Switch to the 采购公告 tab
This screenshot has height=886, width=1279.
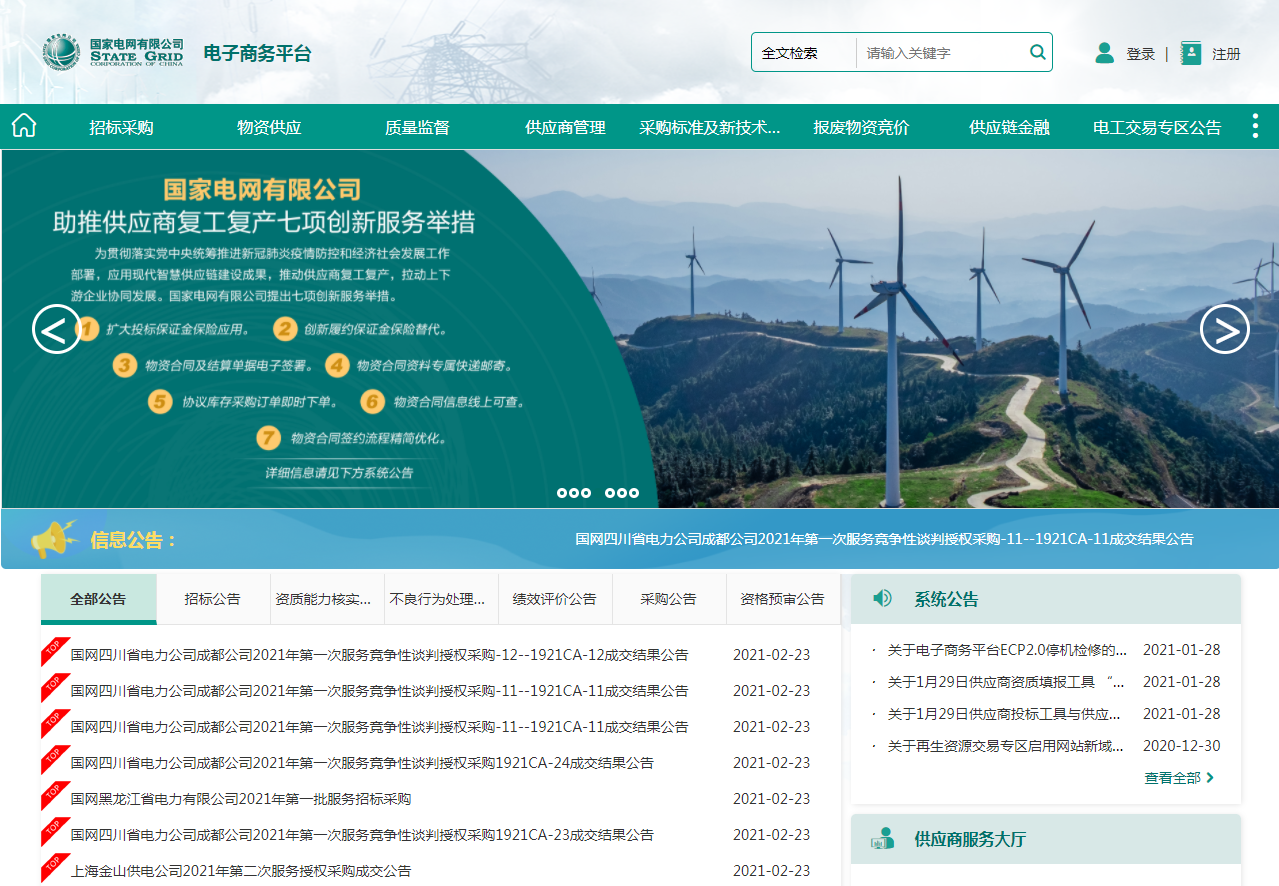click(668, 599)
